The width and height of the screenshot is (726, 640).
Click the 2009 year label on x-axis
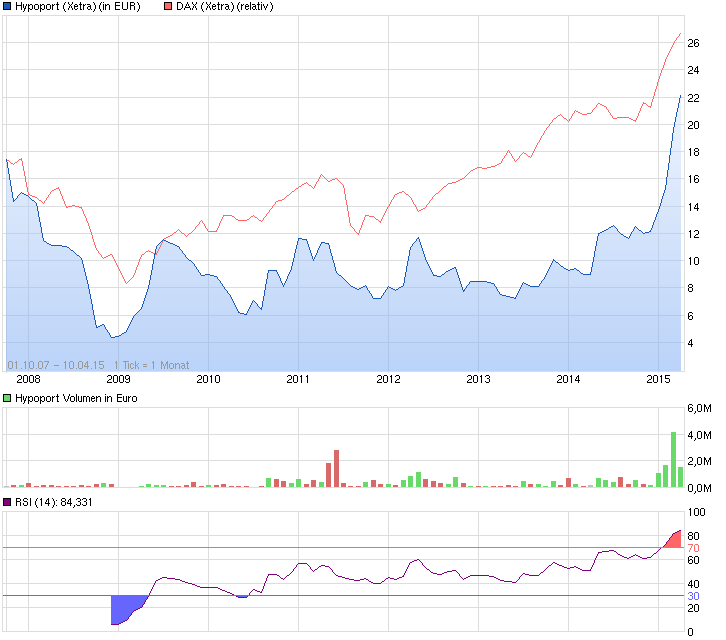[x=119, y=379]
